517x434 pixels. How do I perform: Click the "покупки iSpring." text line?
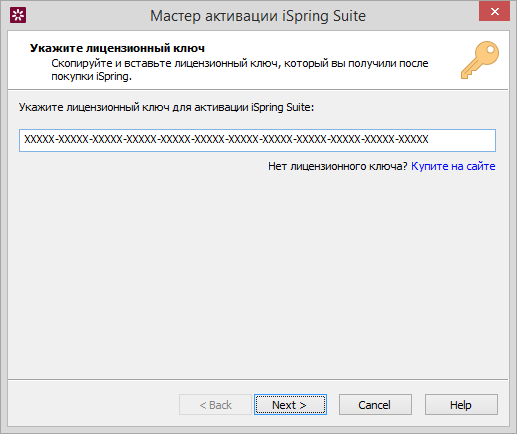pyautogui.click(x=91, y=76)
